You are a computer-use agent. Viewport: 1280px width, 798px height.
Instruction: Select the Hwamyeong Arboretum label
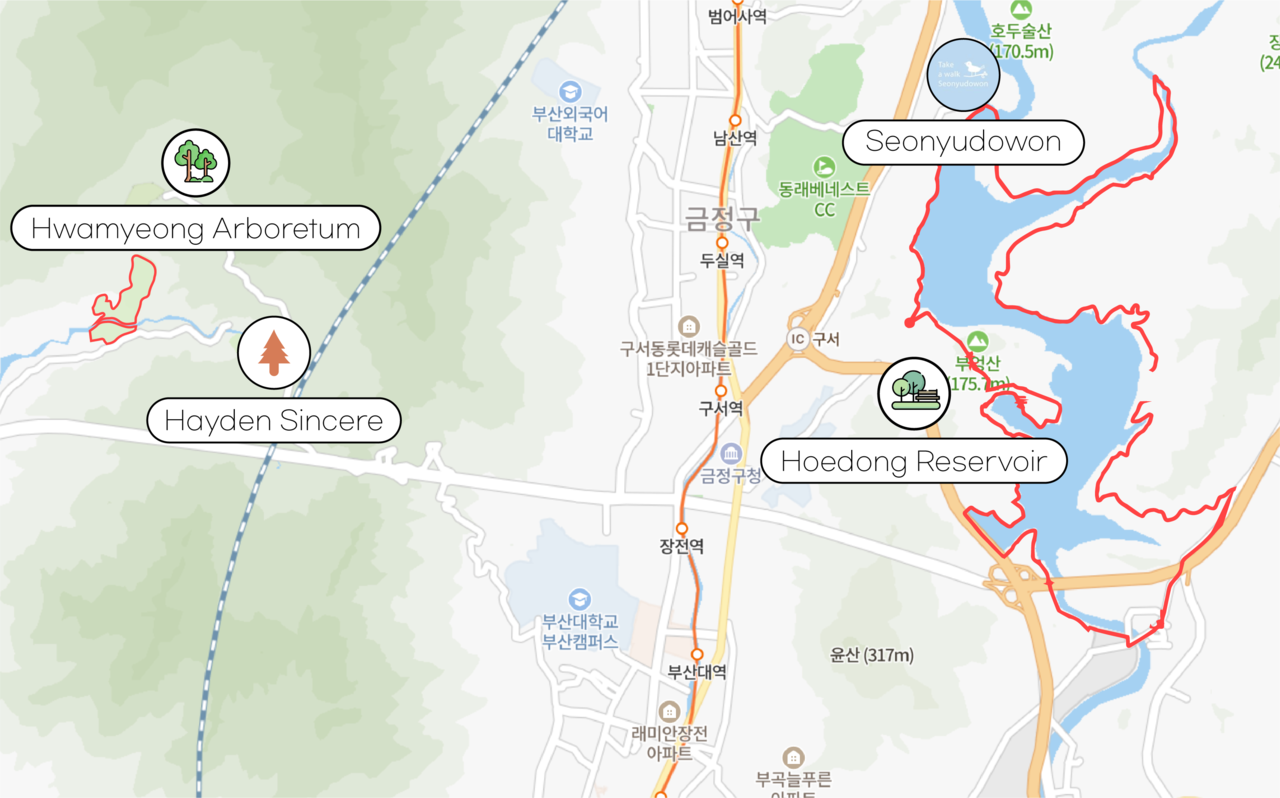tap(196, 229)
